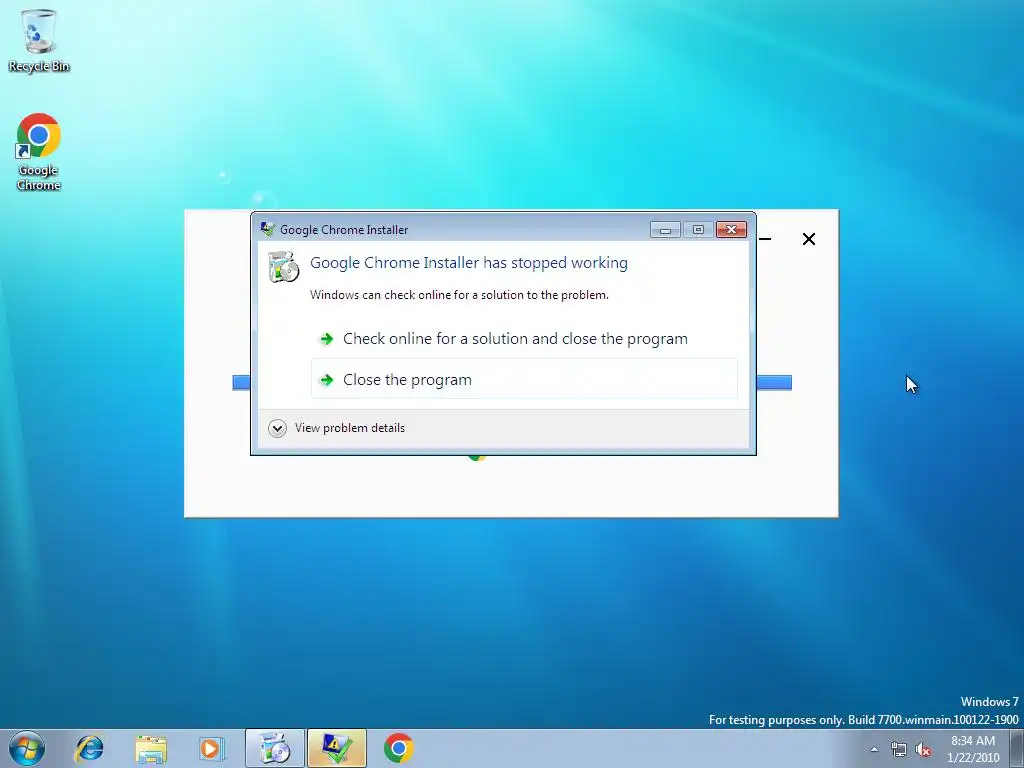1024x768 pixels.
Task: Click the Show desktop button
Action: (x=1017, y=748)
